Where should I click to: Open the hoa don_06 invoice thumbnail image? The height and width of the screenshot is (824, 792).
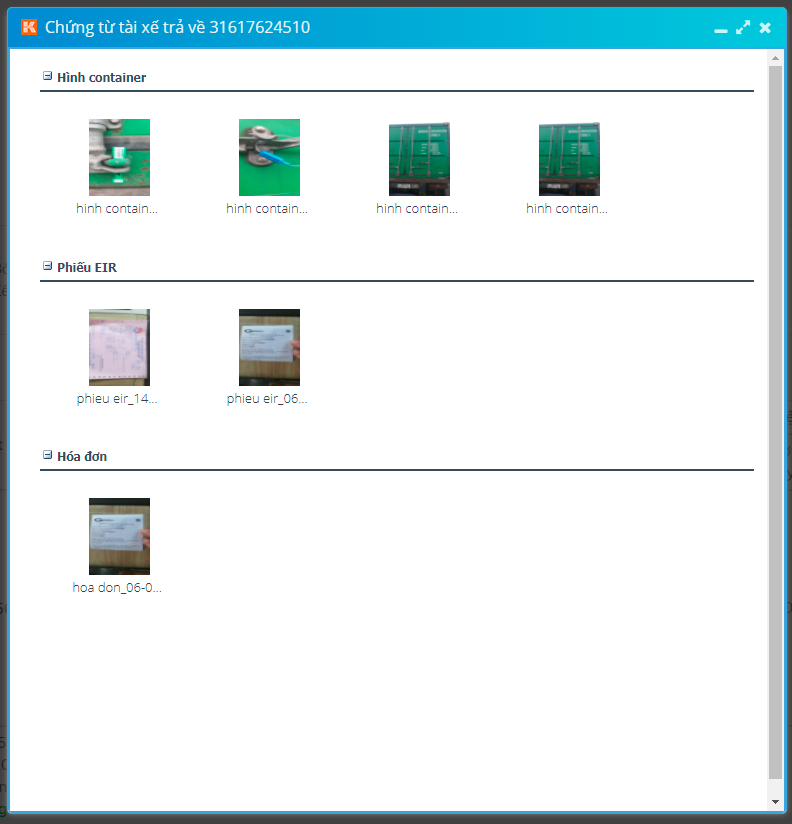[x=119, y=536]
